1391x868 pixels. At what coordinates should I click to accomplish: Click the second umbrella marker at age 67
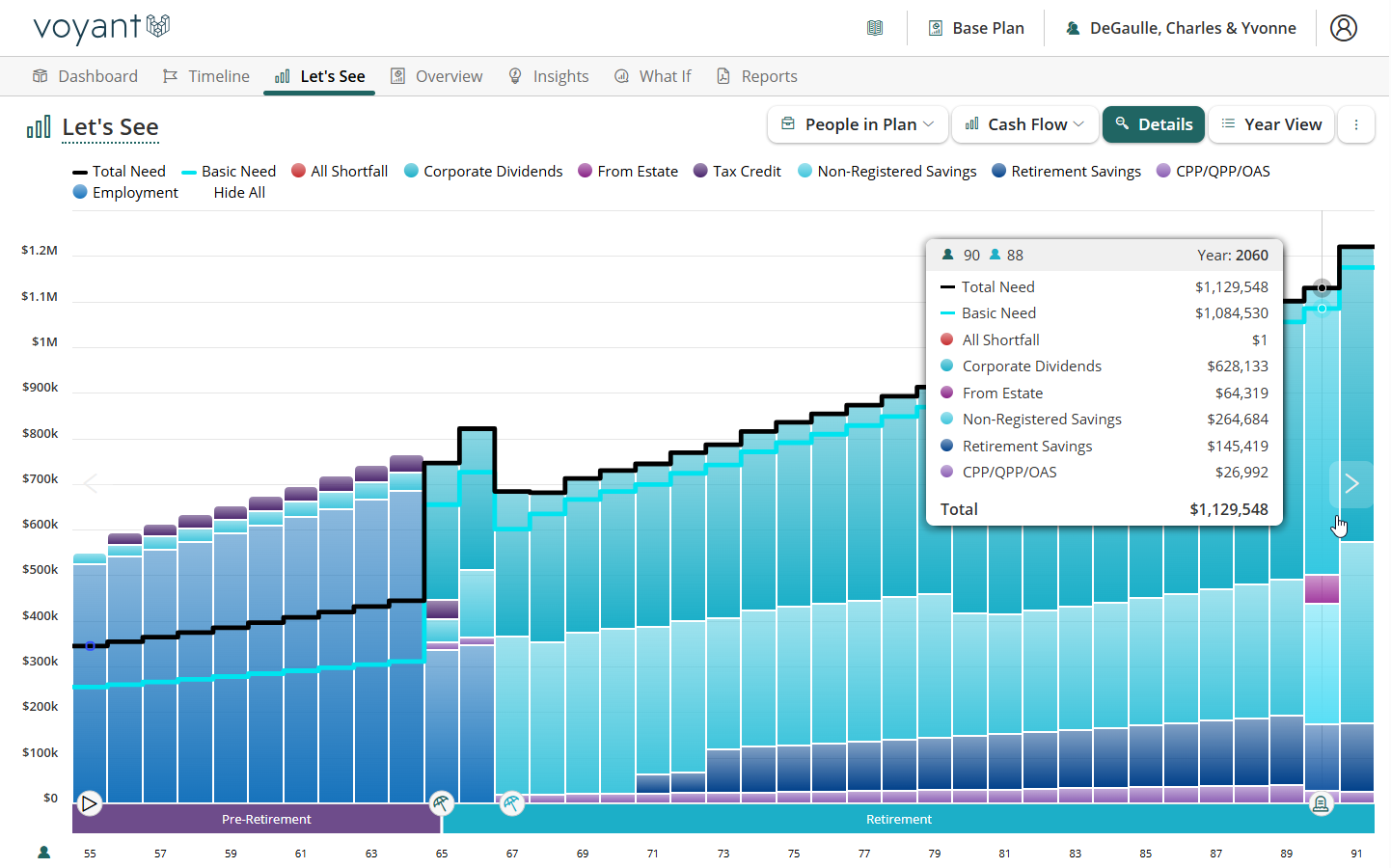[x=512, y=802]
